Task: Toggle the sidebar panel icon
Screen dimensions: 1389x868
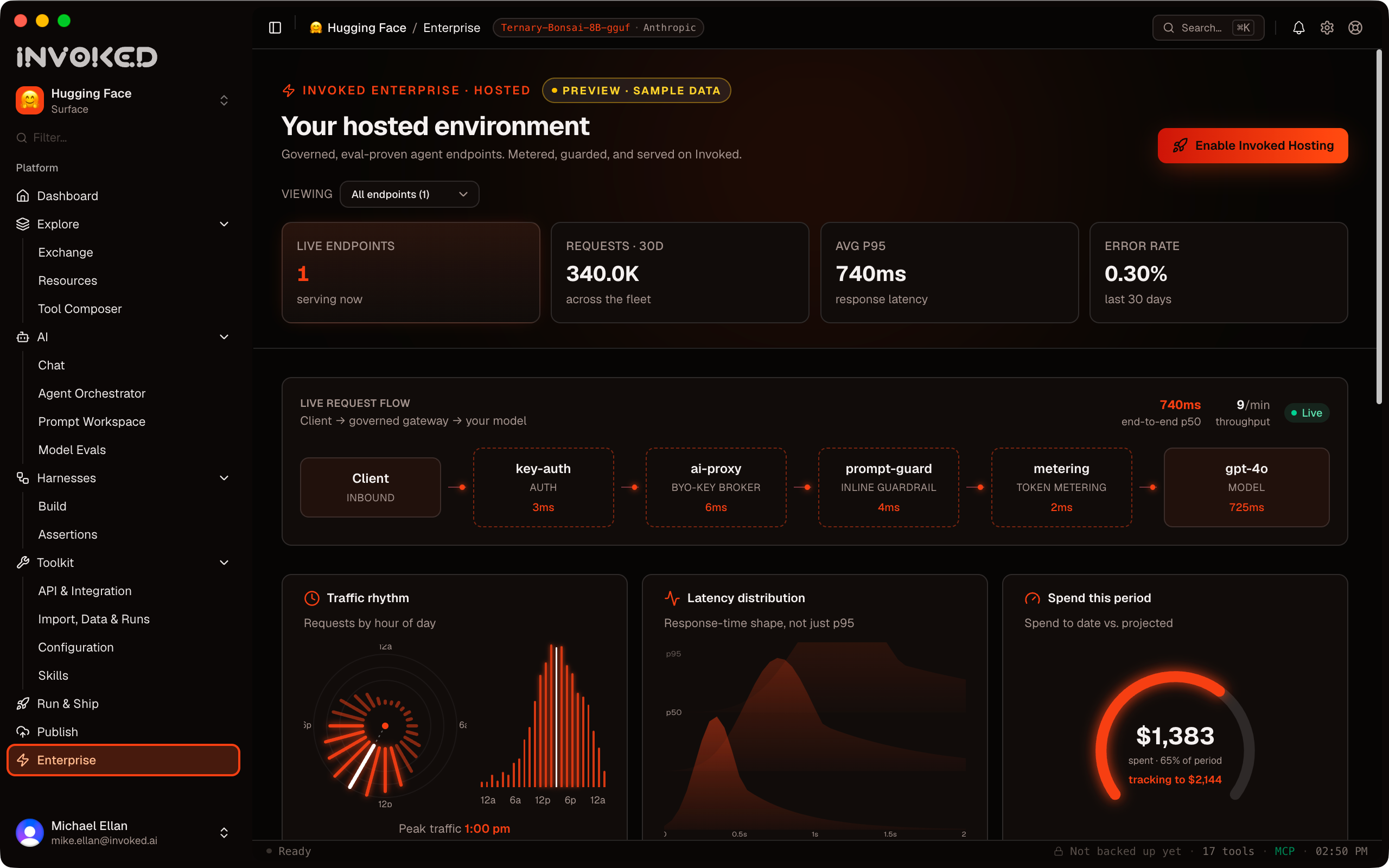Action: tap(275, 28)
